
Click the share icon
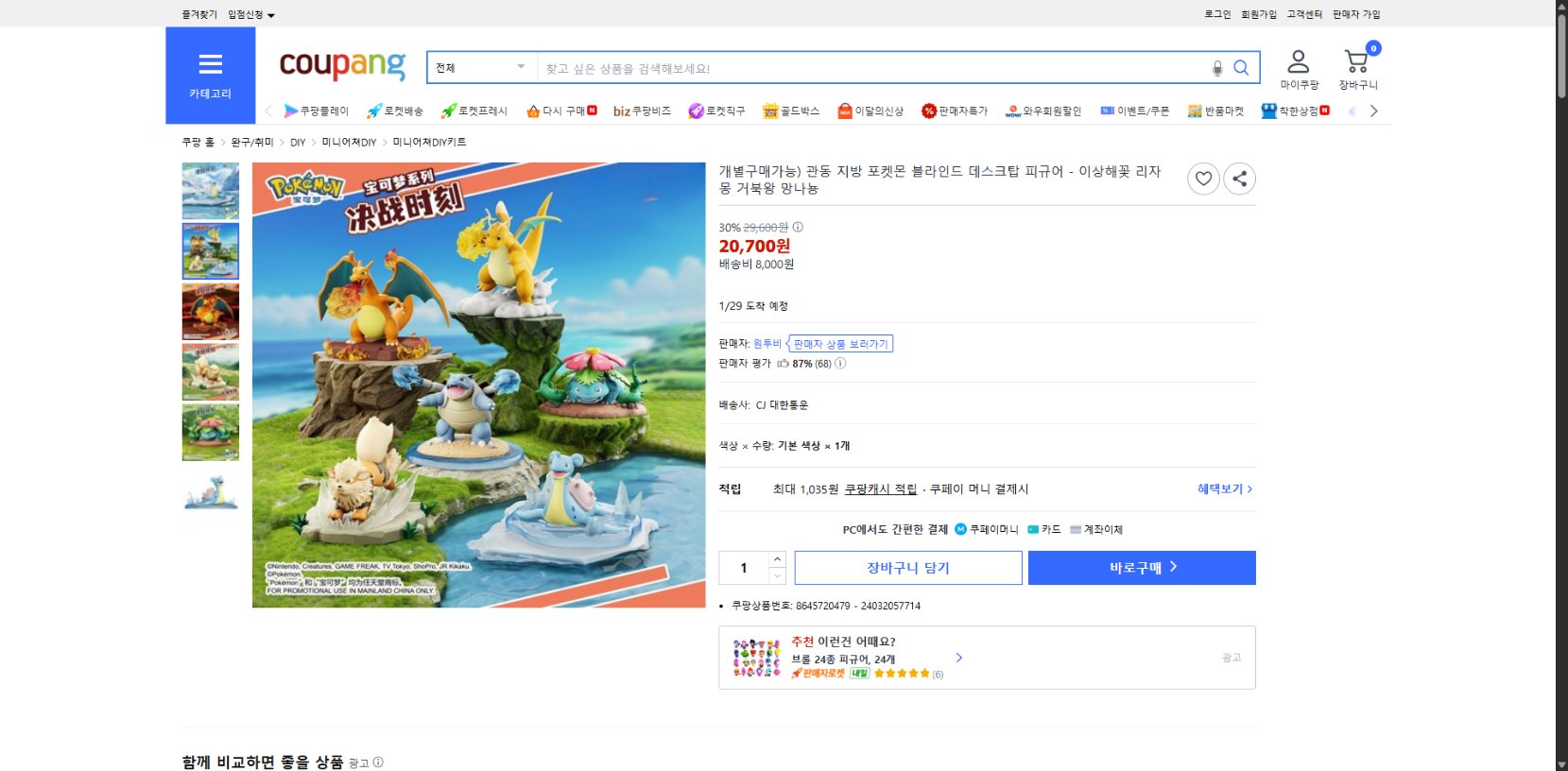1239,179
